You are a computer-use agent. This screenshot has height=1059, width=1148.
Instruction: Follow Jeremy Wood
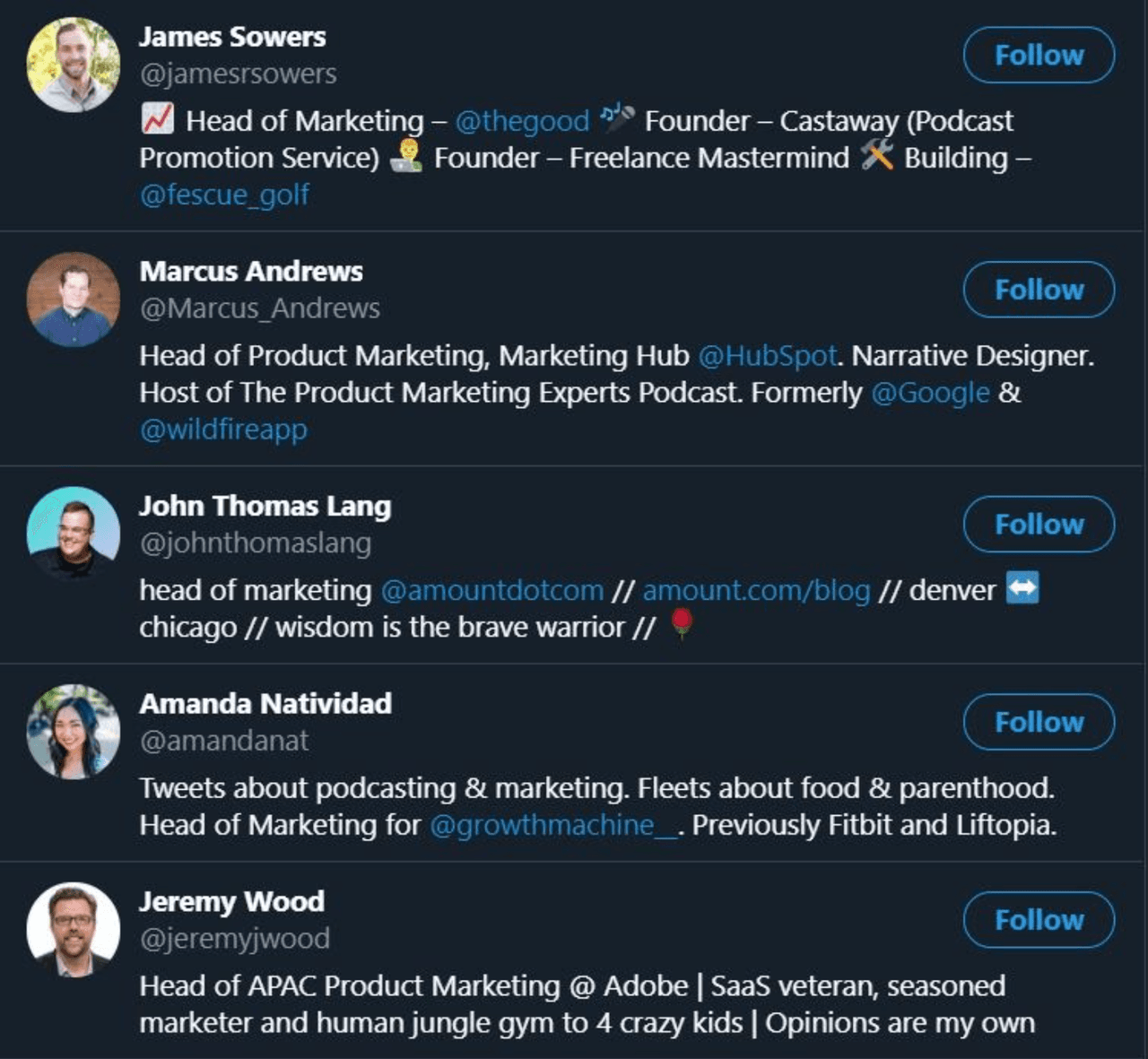[x=1037, y=919]
